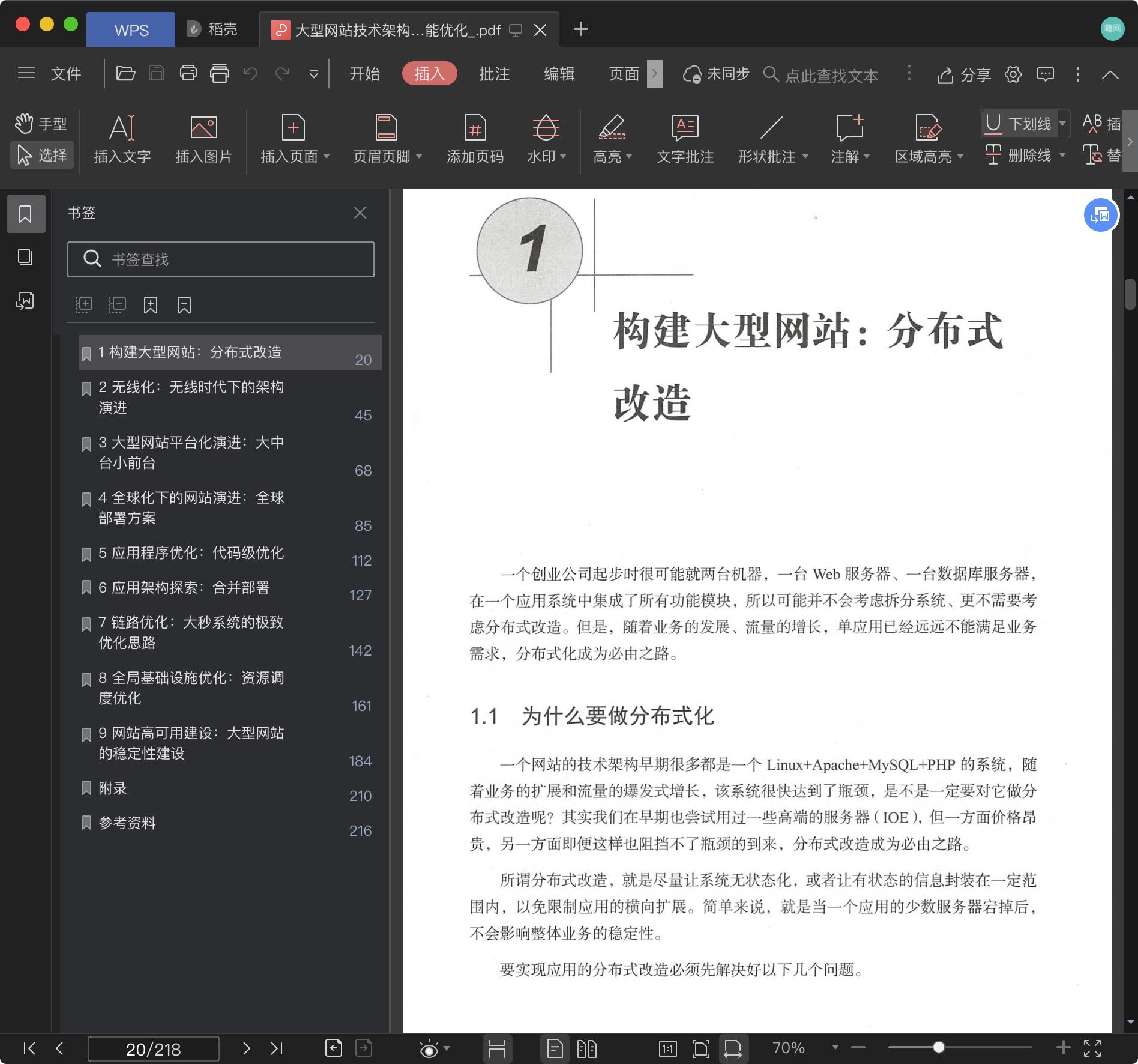Adjust the zoom slider handle
This screenshot has height=1064, width=1138.
[939, 1047]
